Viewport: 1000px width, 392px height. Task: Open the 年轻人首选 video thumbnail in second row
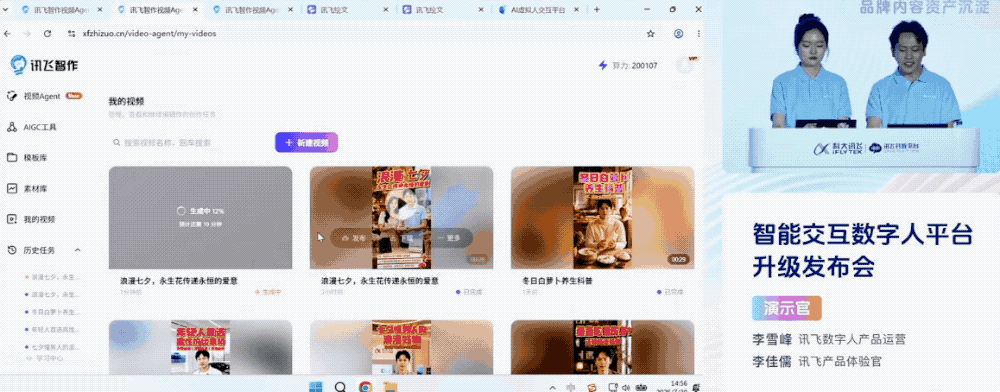click(200, 347)
